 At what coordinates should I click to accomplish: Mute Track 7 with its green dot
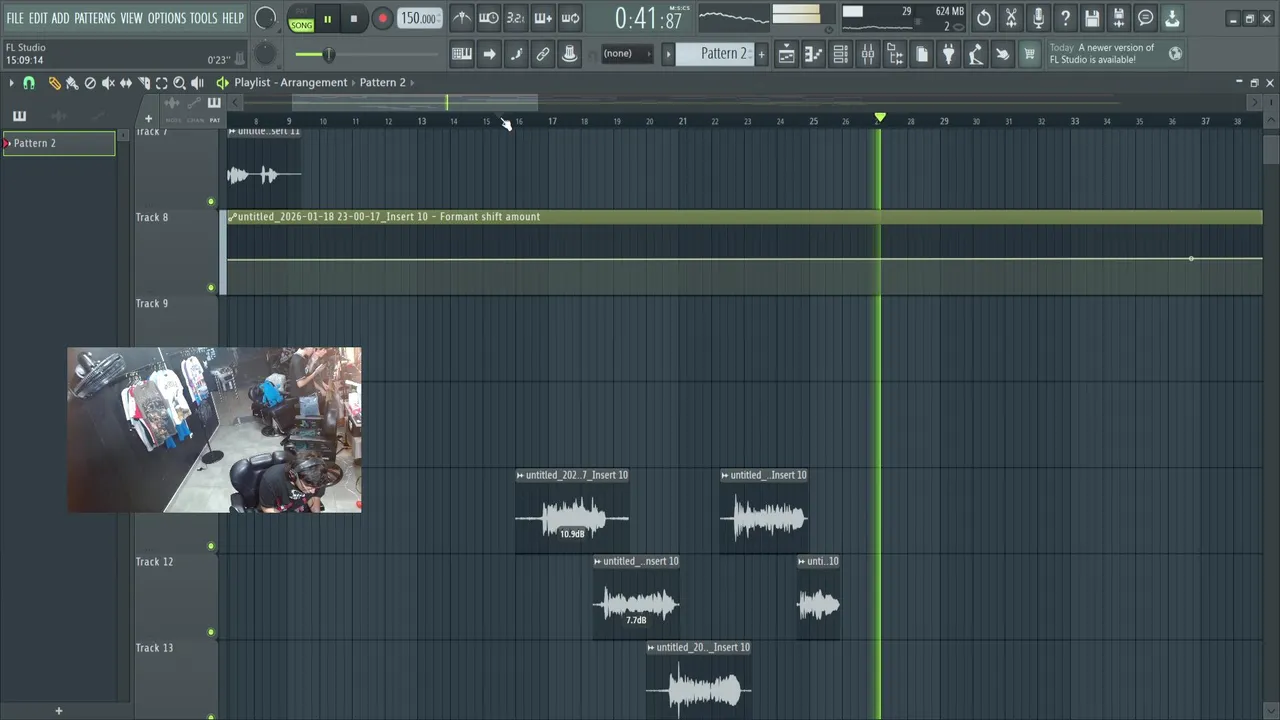(211, 202)
